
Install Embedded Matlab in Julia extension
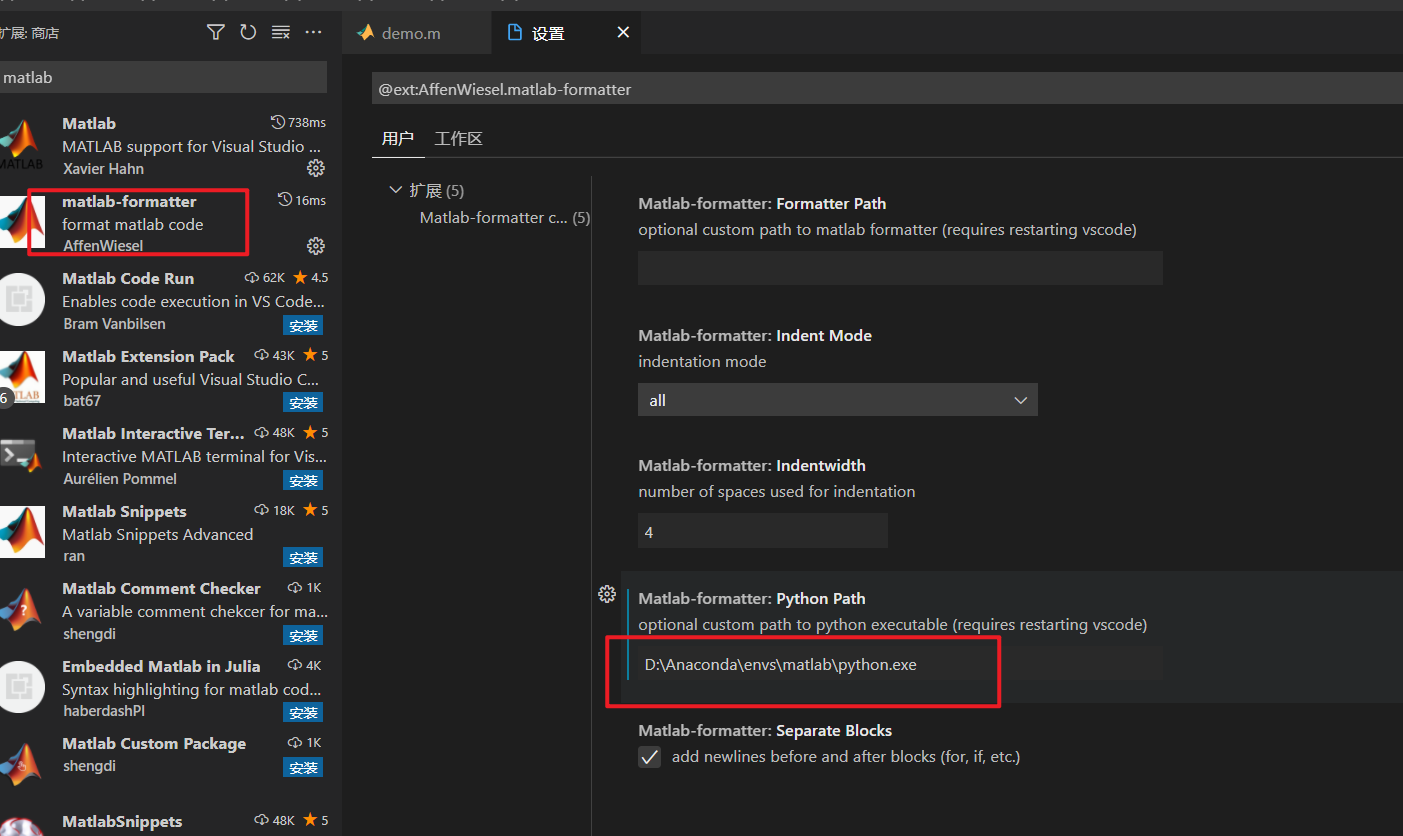(x=303, y=713)
